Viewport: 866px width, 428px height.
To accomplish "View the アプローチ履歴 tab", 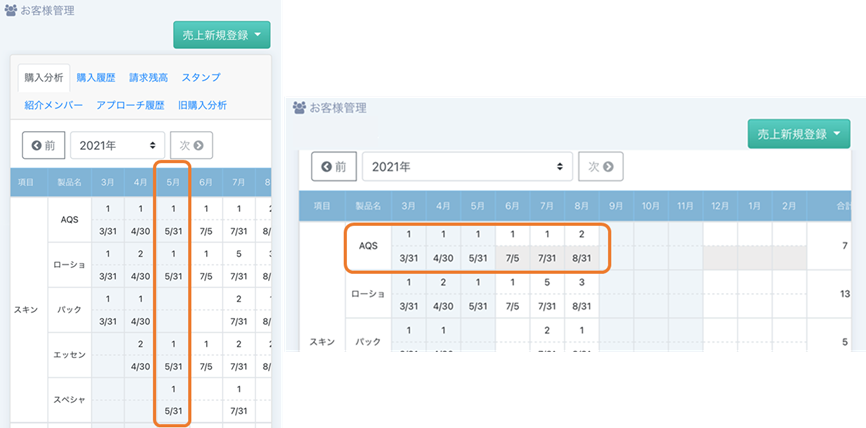I will pyautogui.click(x=130, y=105).
